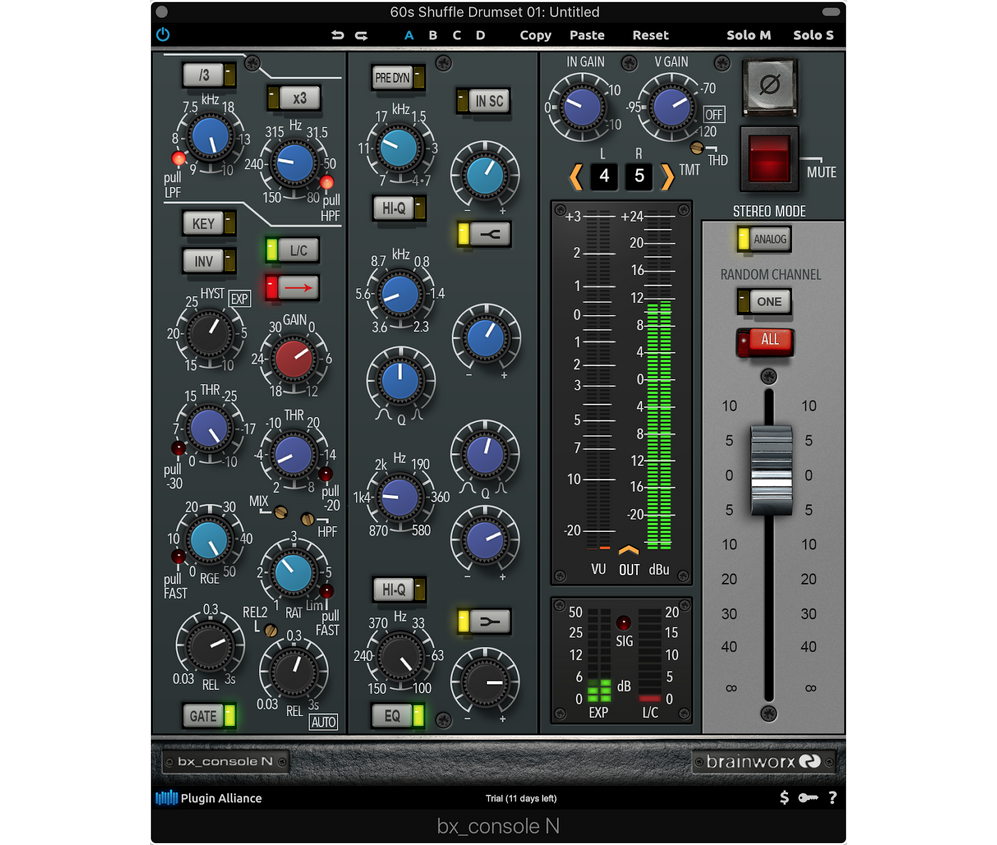The image size is (997, 845).
Task: Open the dollar sign purchase icon
Action: (x=784, y=798)
